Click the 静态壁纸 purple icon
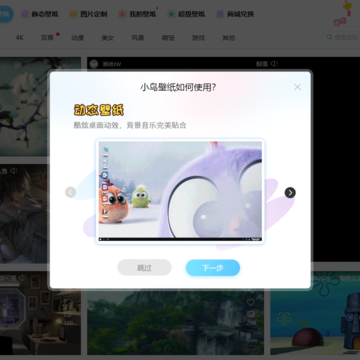This screenshot has width=360, height=360. [x=25, y=14]
